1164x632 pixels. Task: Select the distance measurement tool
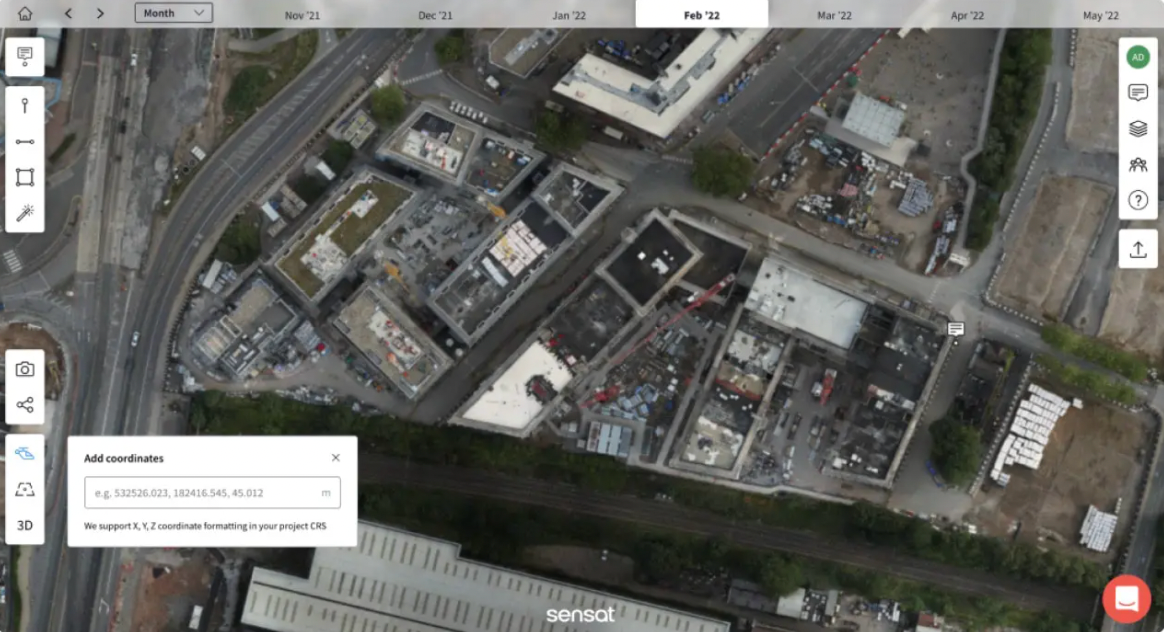point(24,141)
